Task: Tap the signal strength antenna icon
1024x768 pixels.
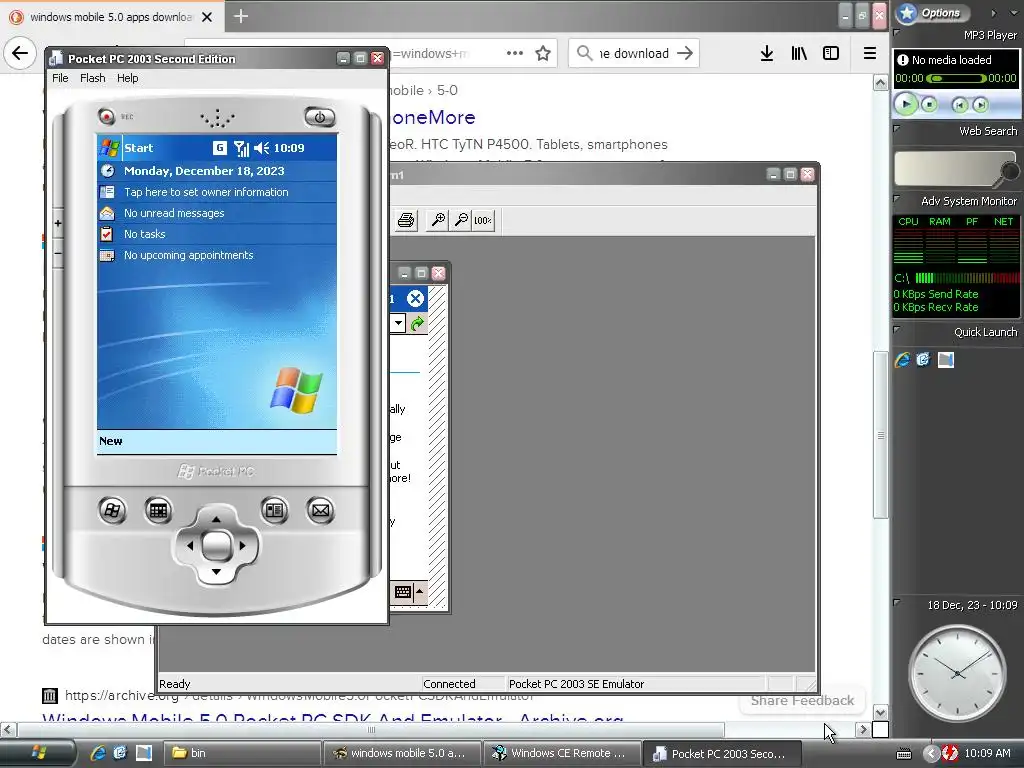Action: coord(241,148)
